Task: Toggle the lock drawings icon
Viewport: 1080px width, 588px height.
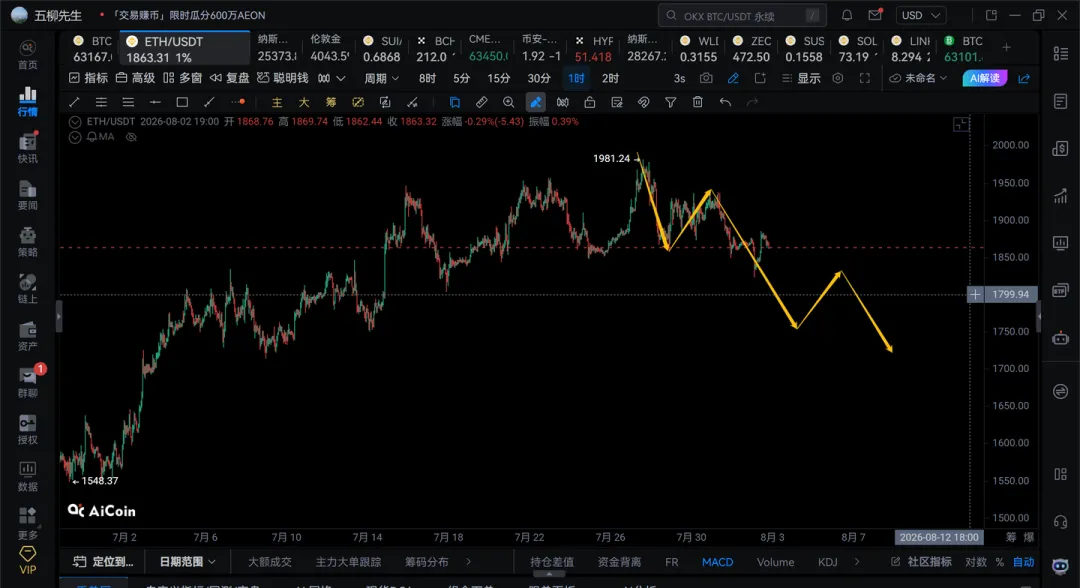Action: click(x=590, y=102)
